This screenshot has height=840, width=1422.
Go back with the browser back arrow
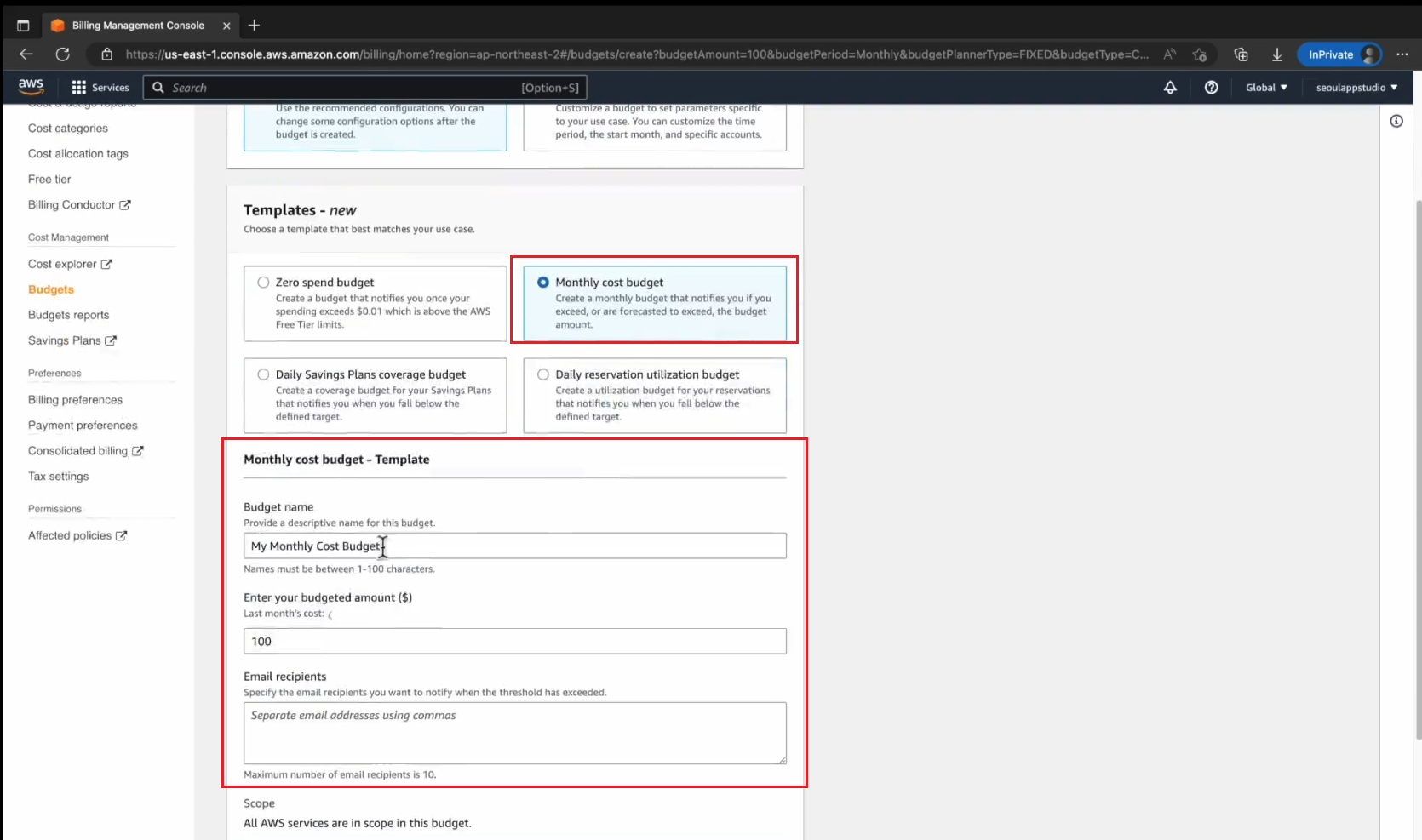[x=26, y=54]
